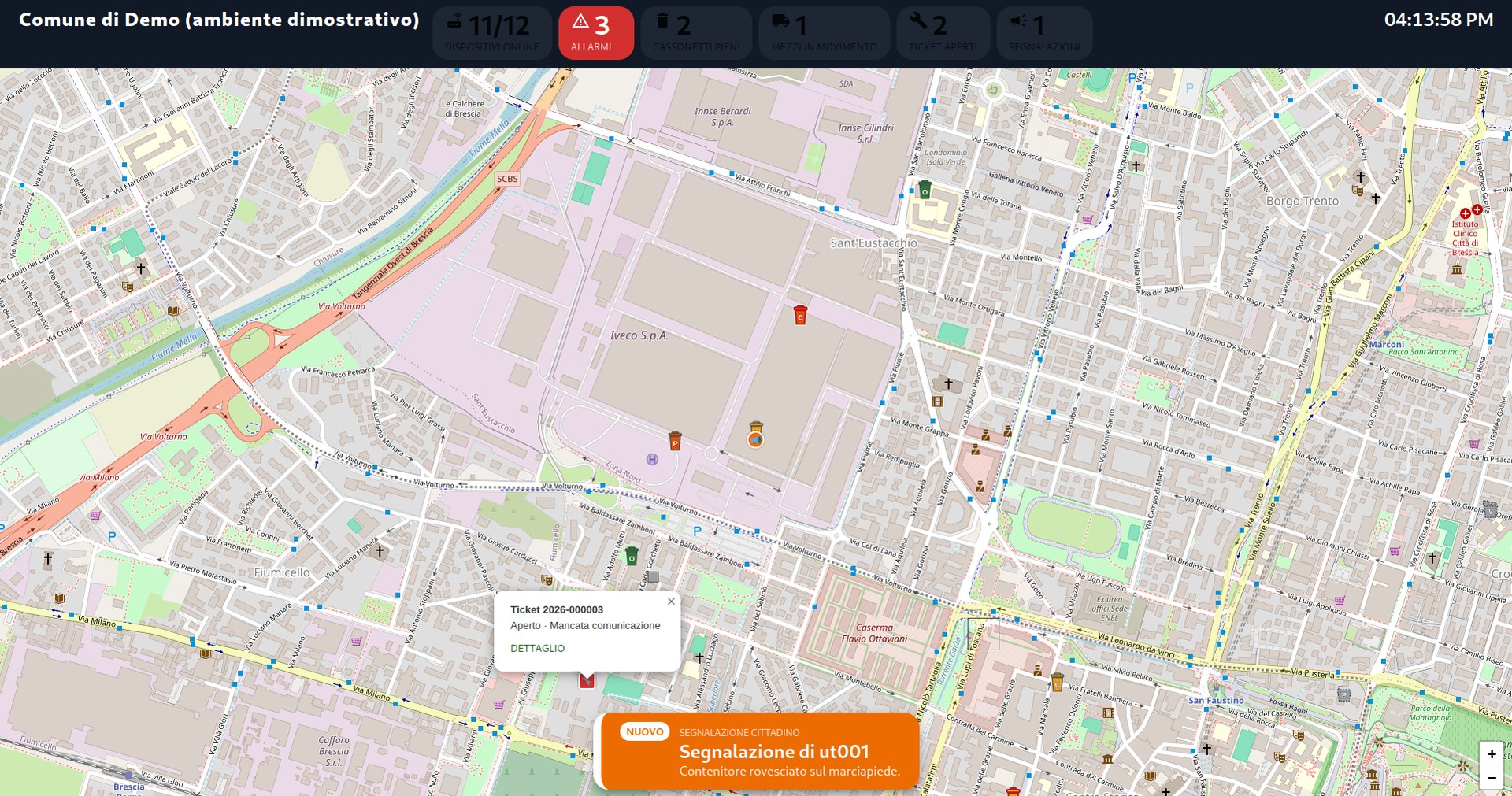
Task: Select orange bin marker on Via Fratelli Bandiera
Action: (1058, 682)
